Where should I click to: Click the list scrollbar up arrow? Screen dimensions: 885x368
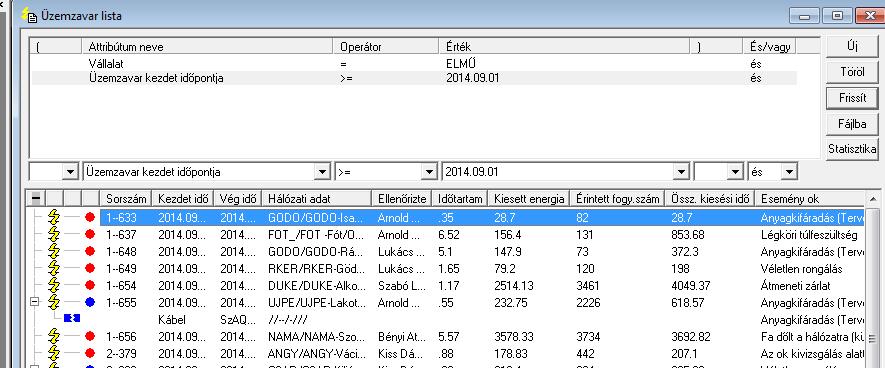pyautogui.click(x=873, y=199)
